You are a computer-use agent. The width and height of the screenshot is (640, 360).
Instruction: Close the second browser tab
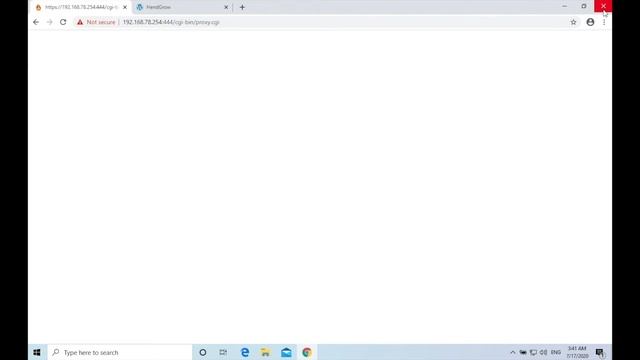(226, 7)
